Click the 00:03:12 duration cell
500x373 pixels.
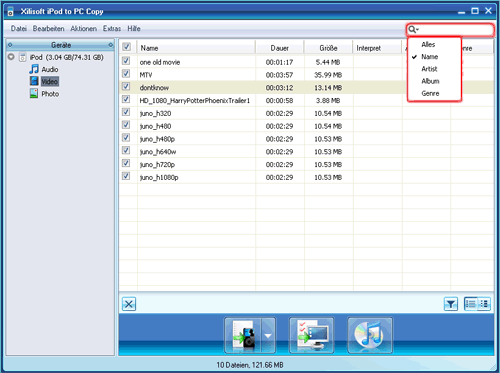pos(279,88)
